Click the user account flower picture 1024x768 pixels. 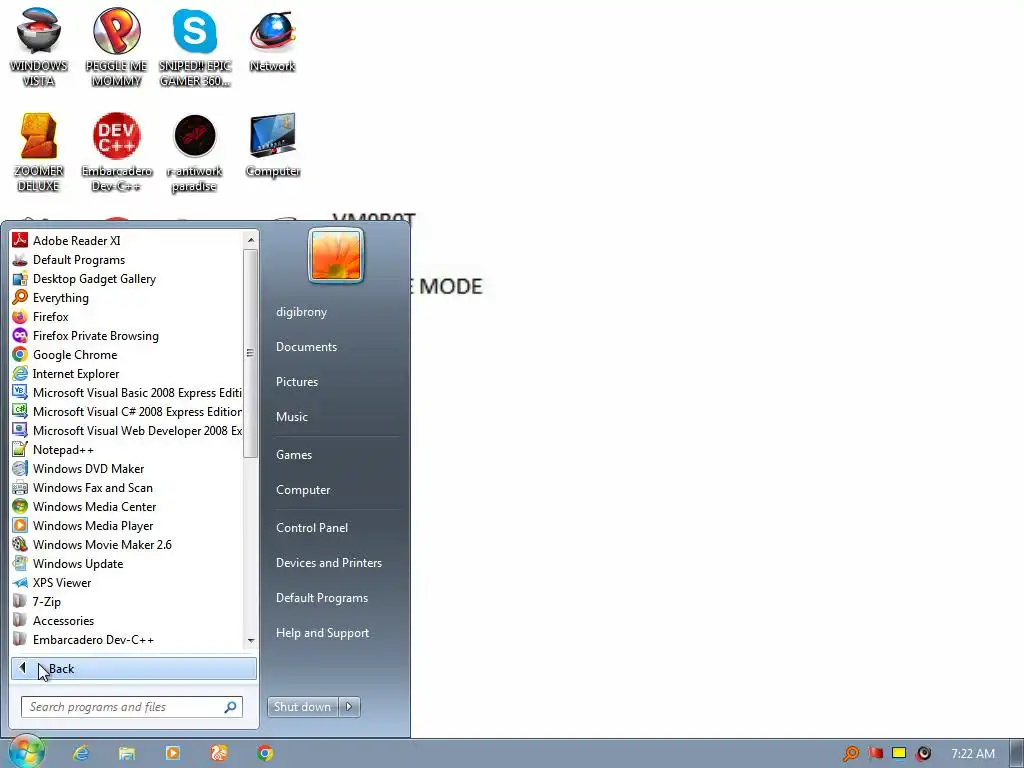point(336,256)
